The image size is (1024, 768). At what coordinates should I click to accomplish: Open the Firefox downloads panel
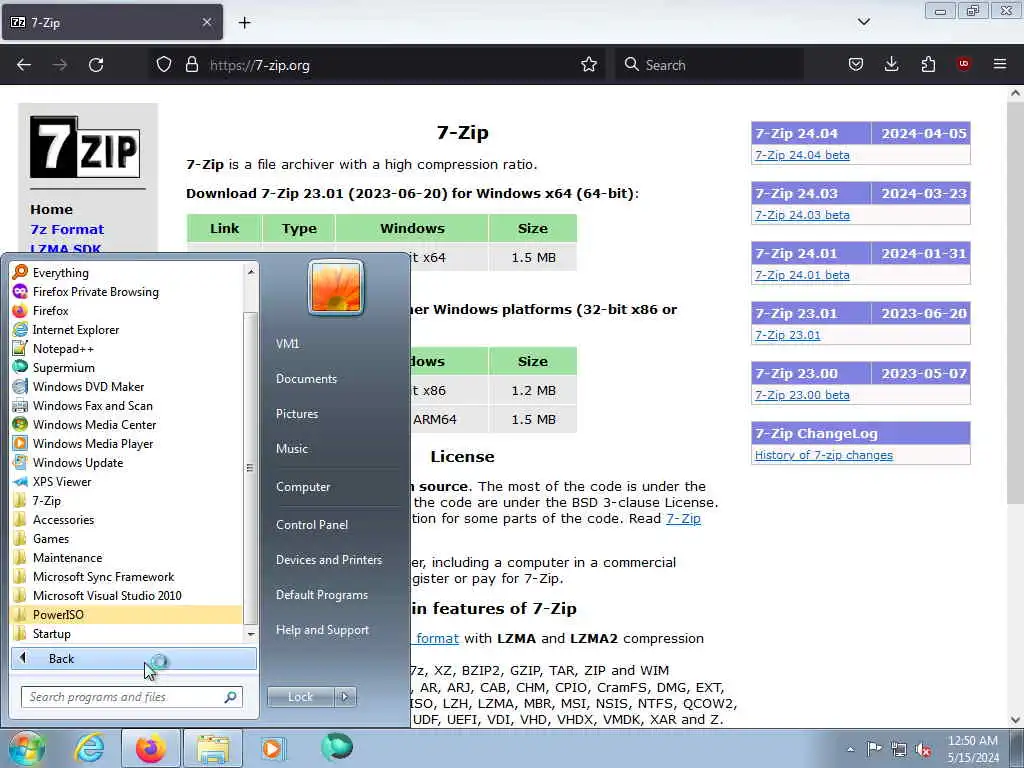[x=891, y=64]
